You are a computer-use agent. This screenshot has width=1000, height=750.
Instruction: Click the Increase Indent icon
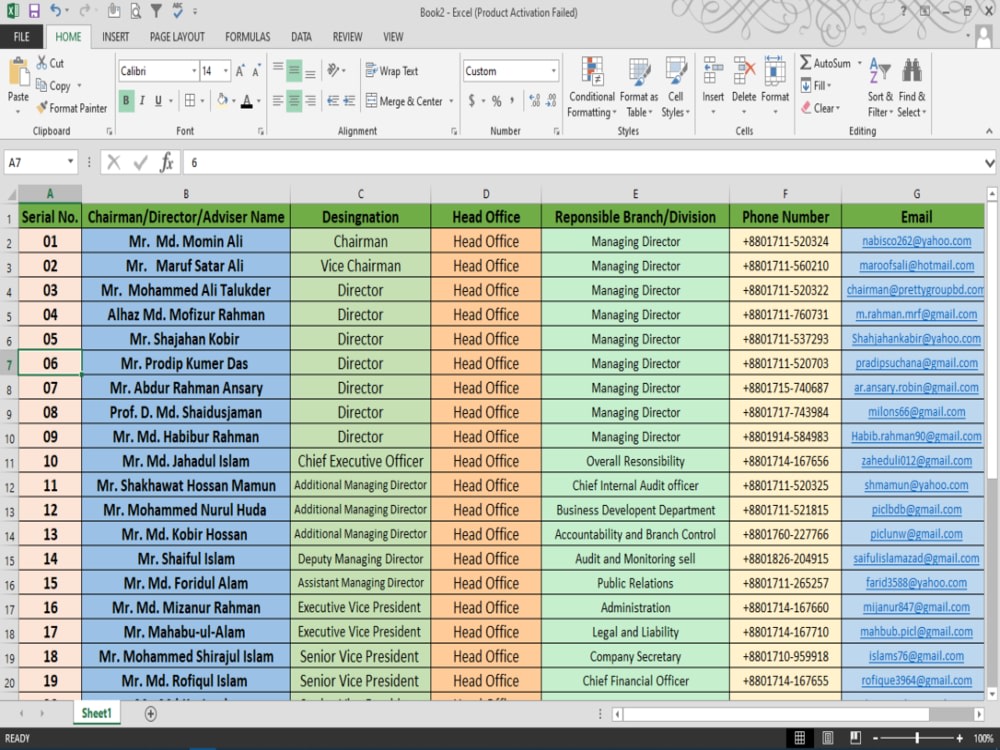[349, 100]
